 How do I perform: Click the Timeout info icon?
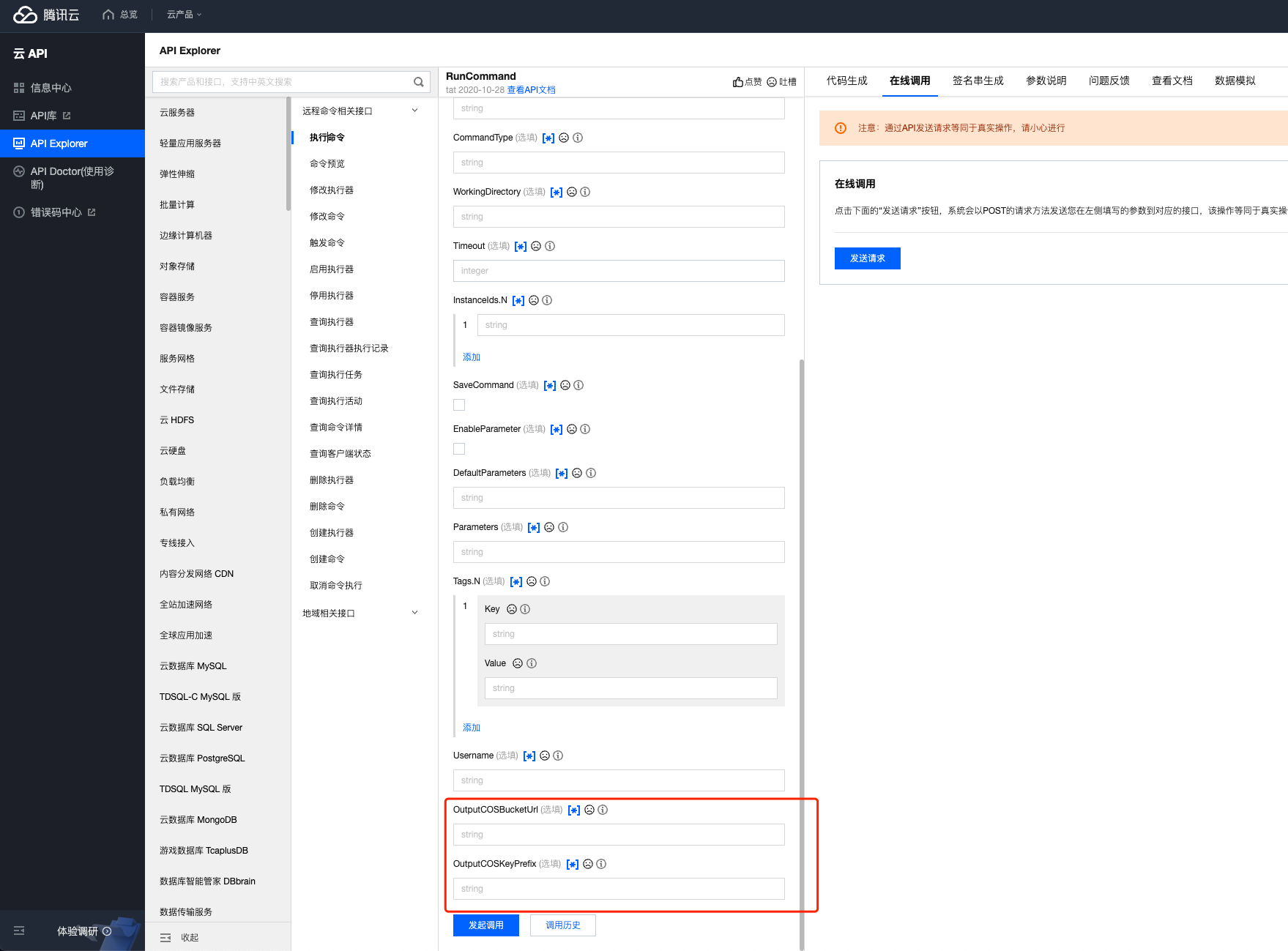550,246
